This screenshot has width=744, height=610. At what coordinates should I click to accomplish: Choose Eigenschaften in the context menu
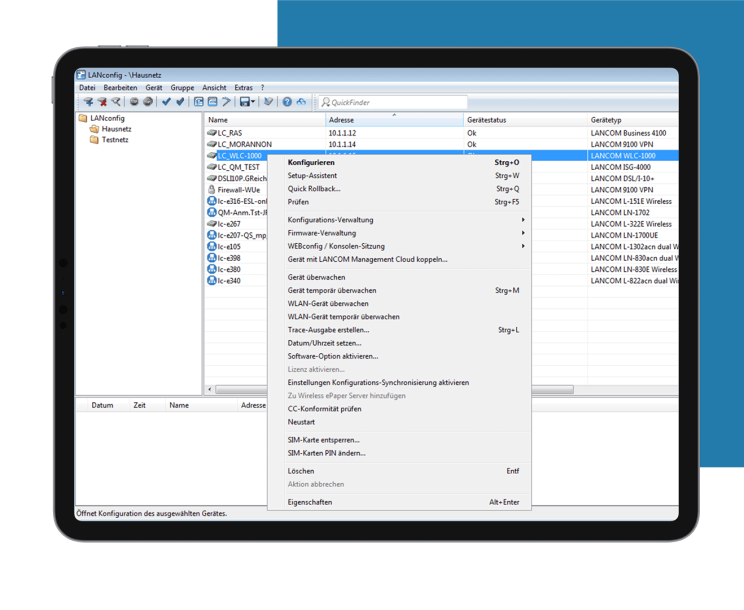399,502
